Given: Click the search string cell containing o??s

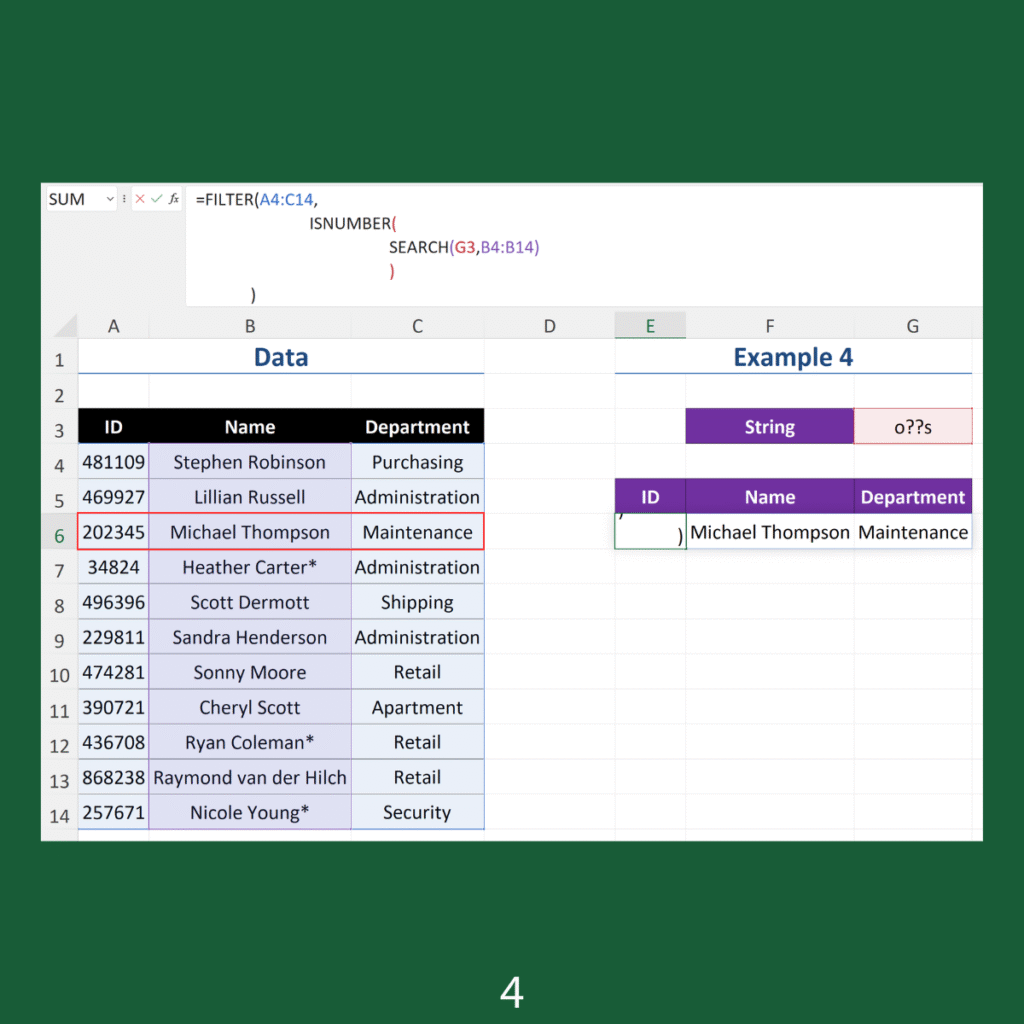Looking at the screenshot, I should (x=912, y=427).
